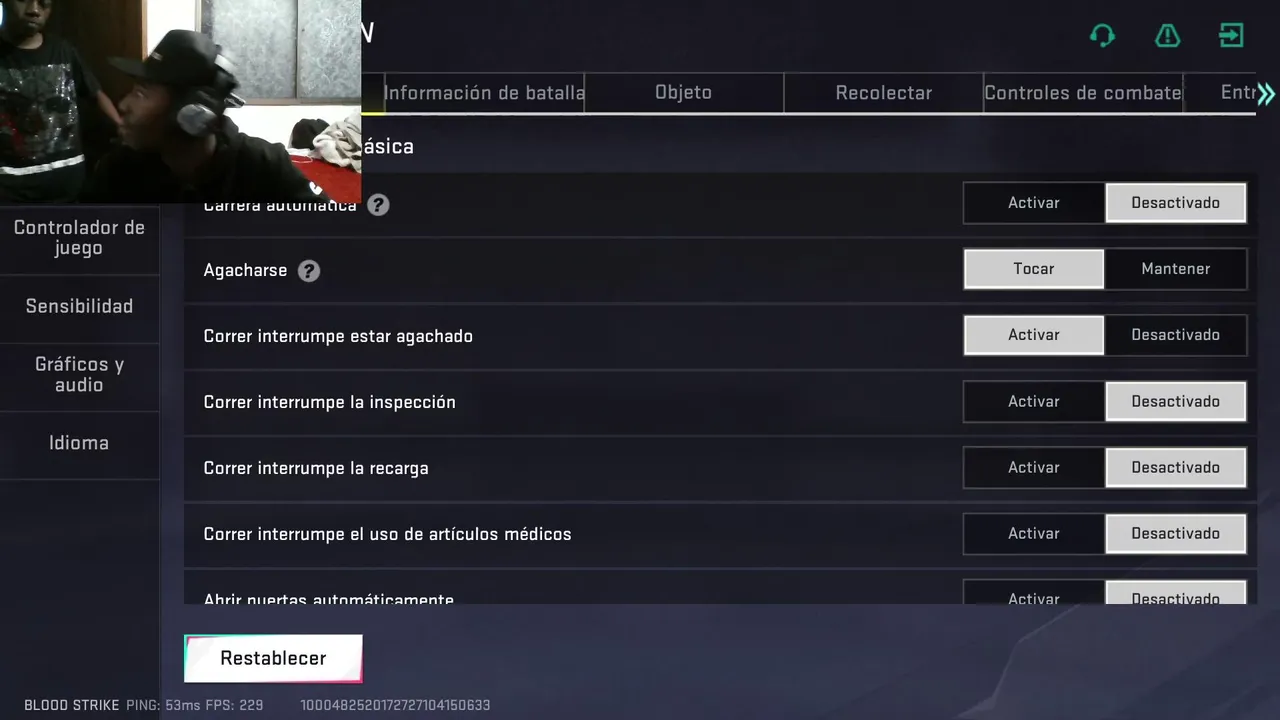Open help icon beside Agacharse
Viewport: 1280px width, 720px height.
coord(309,270)
